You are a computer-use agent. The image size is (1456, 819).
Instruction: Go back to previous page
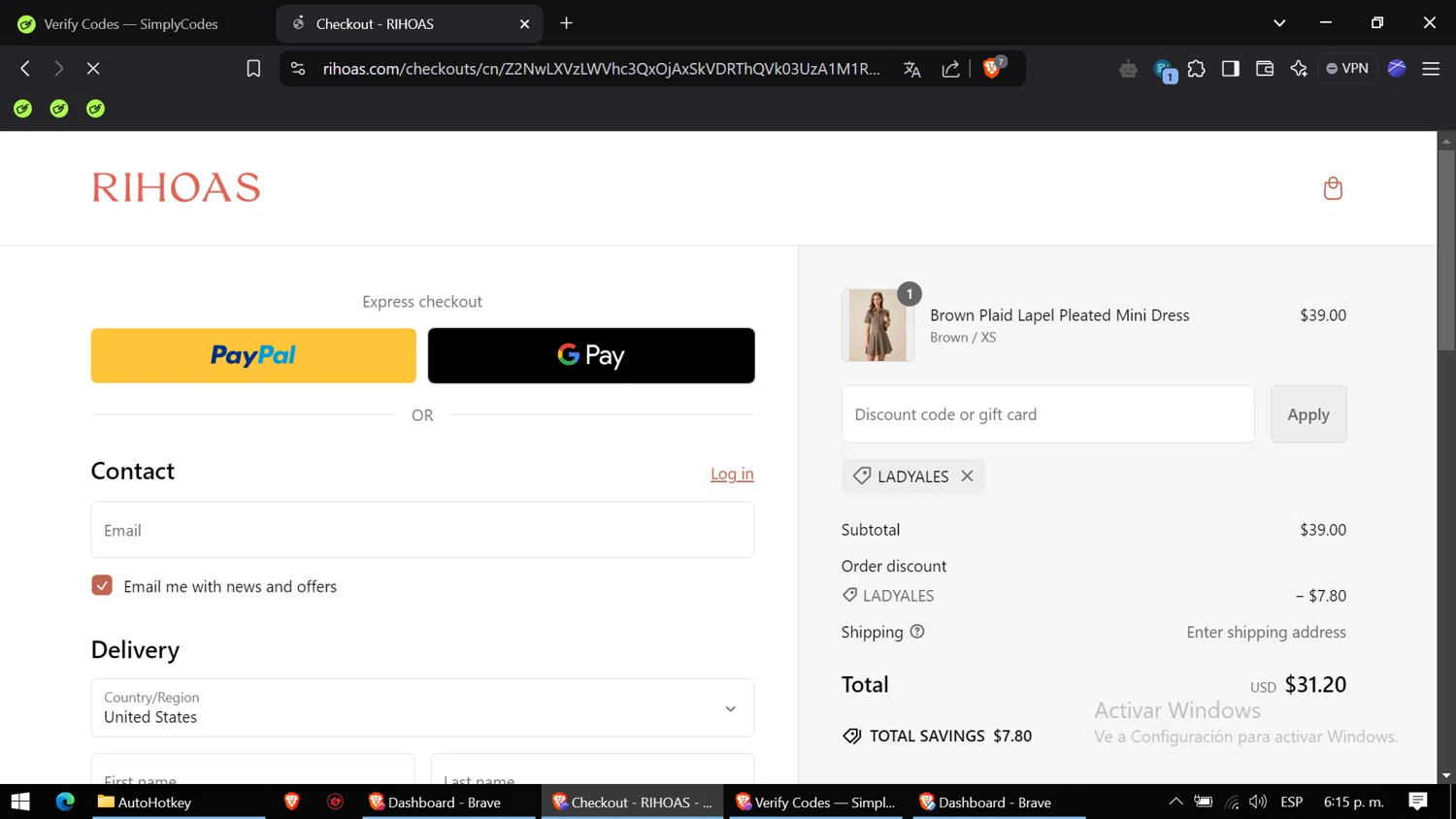25,68
